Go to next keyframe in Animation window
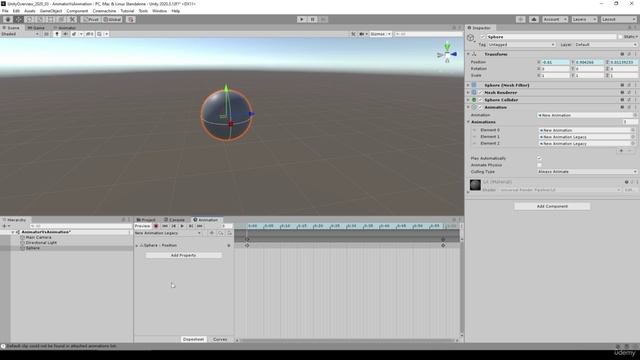This screenshot has width=640, height=360. 191,226
